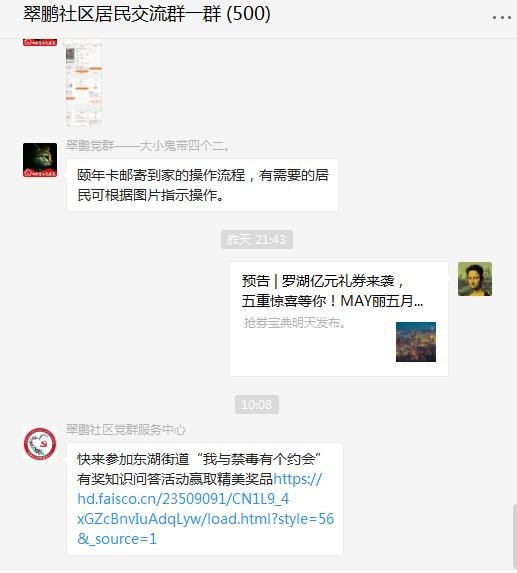517x573 pixels.
Task: Open the faisco.cn hyperlink in the message
Action: tap(205, 509)
